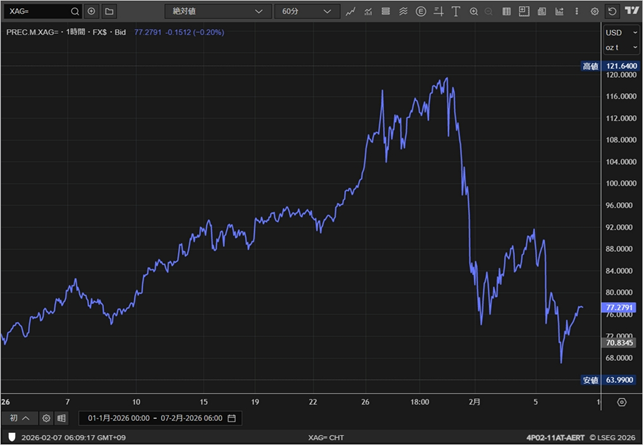Click the 77.2791 current price marker on the axis
Screen dimensions: 643x445
tap(620, 306)
